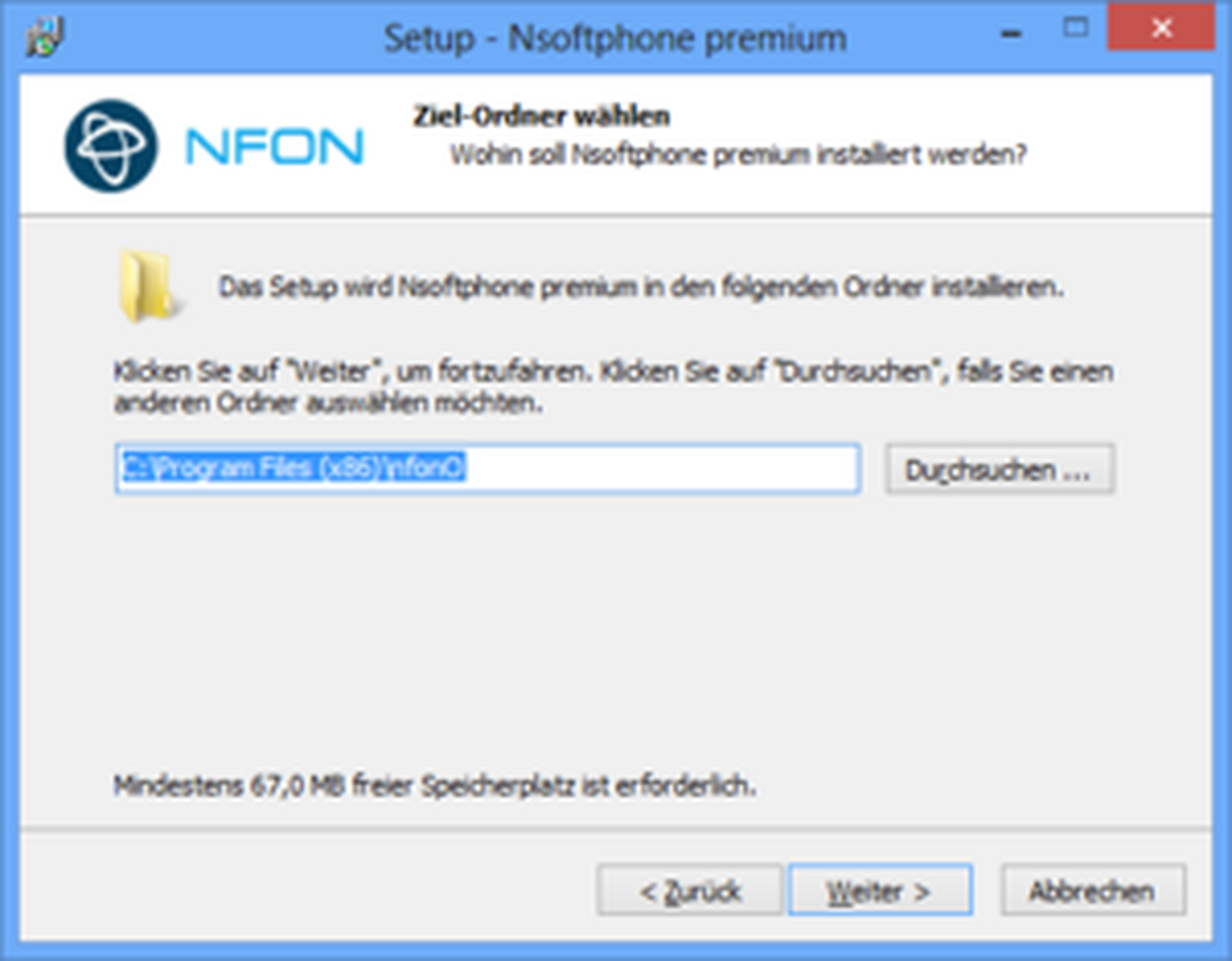Click the 'Setup - Nsoftphone premium' title bar

coord(615,38)
